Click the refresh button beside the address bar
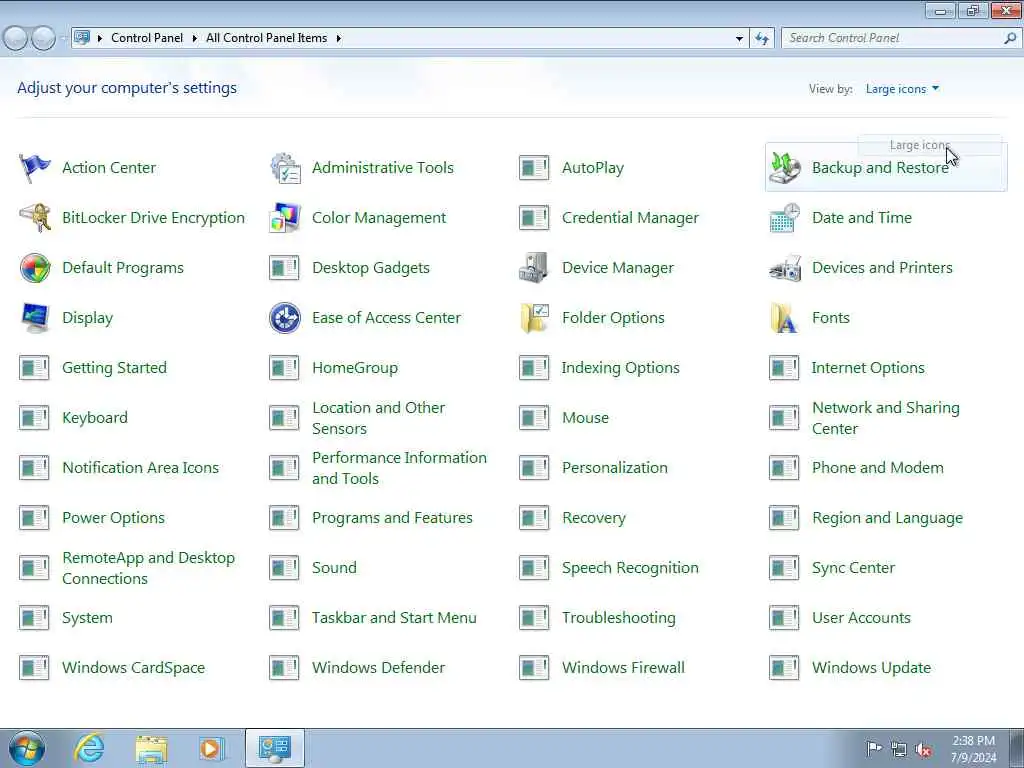 click(x=762, y=39)
